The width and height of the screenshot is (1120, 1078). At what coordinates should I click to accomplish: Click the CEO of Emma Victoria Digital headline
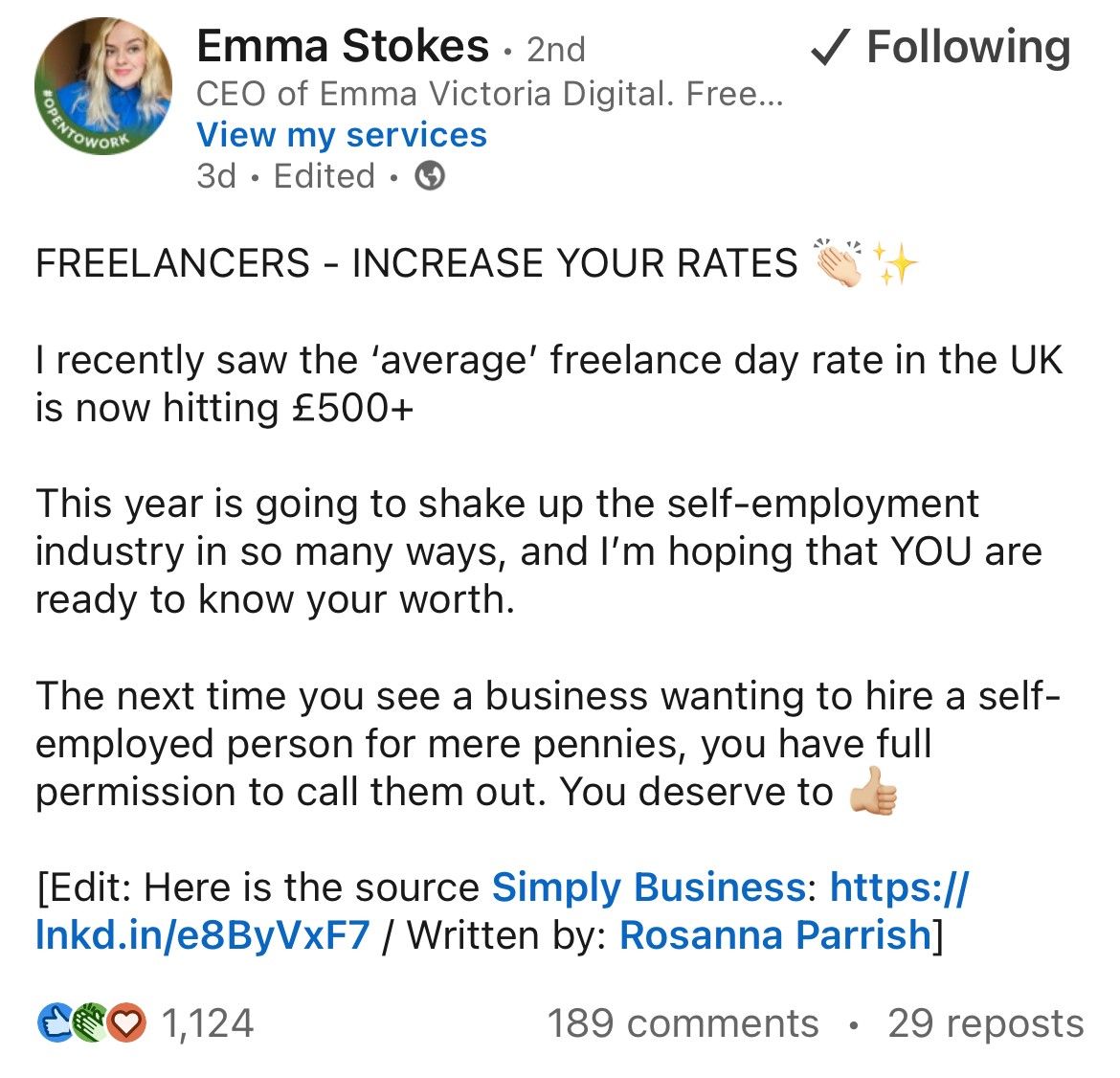[x=490, y=93]
